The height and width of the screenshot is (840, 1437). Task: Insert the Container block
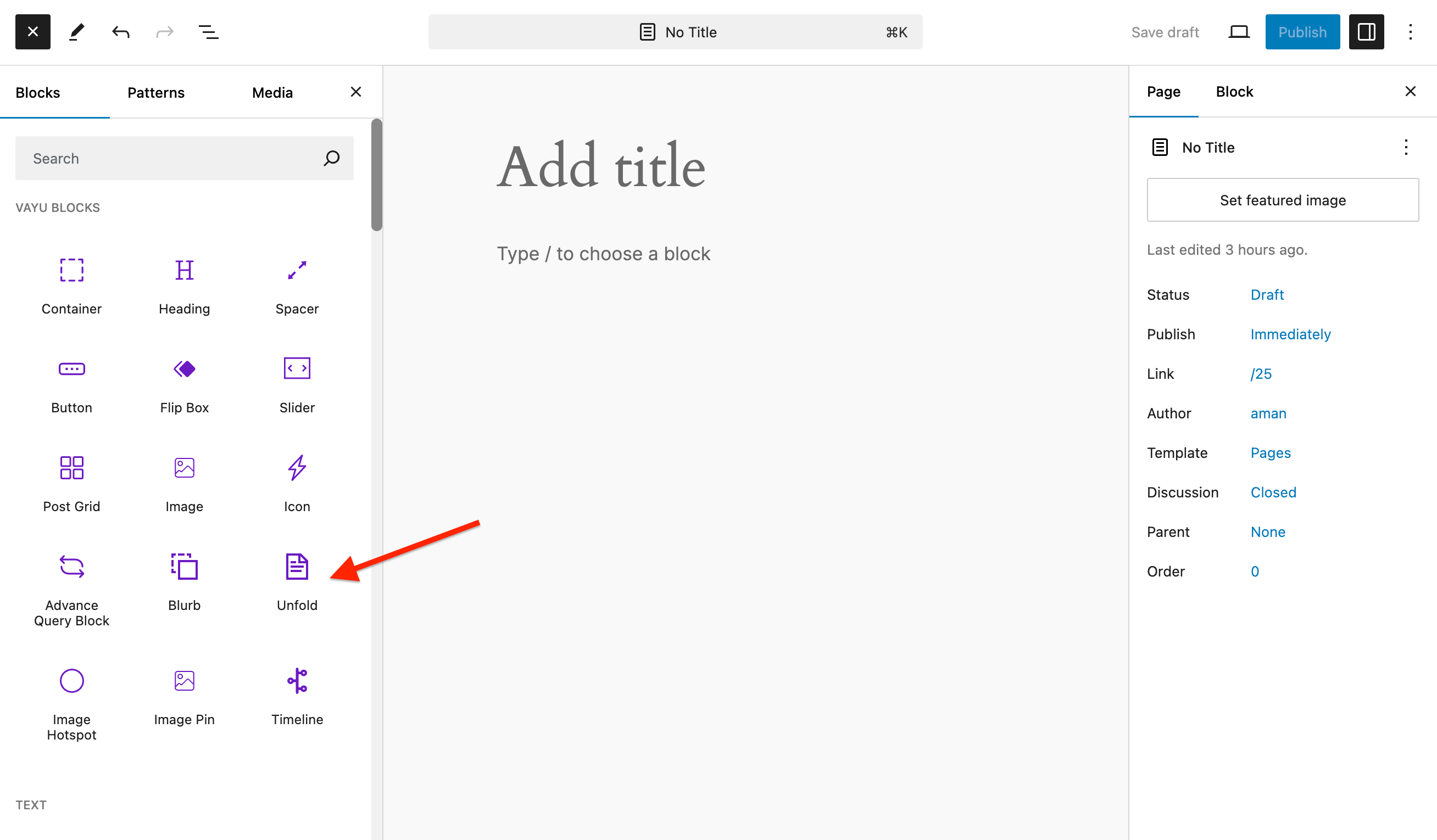click(x=71, y=284)
